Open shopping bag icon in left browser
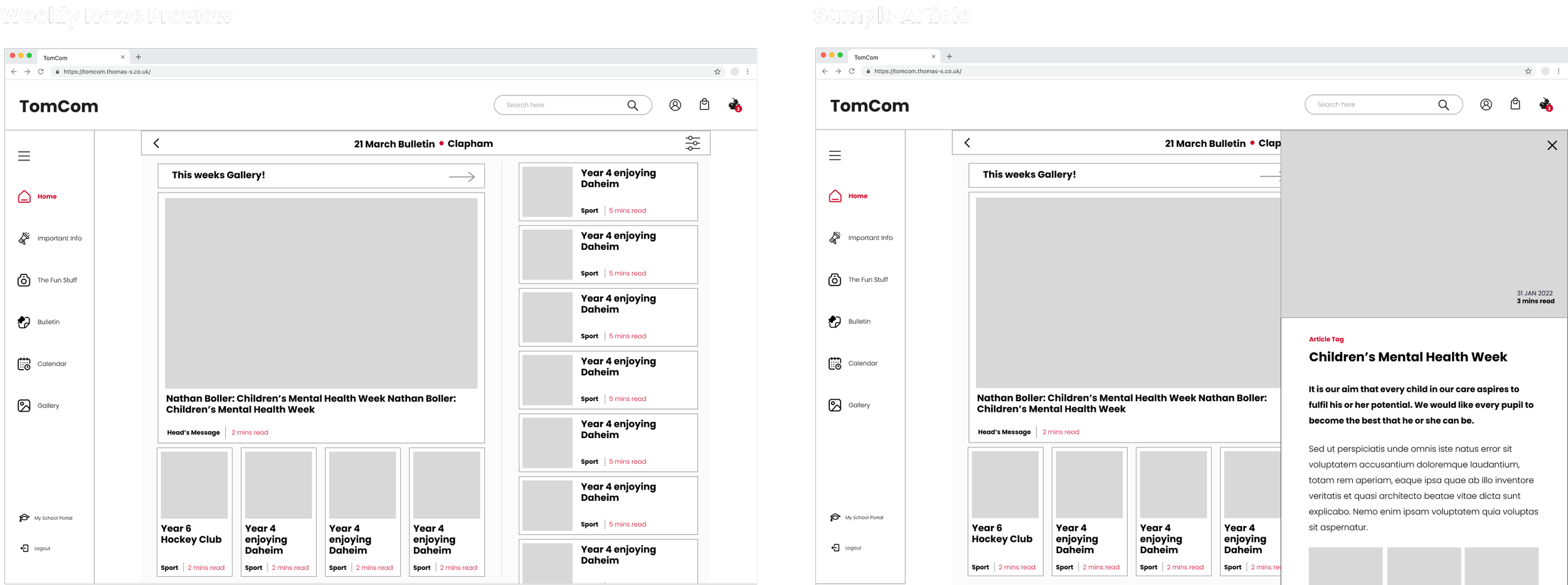This screenshot has width=1568, height=585. (704, 104)
